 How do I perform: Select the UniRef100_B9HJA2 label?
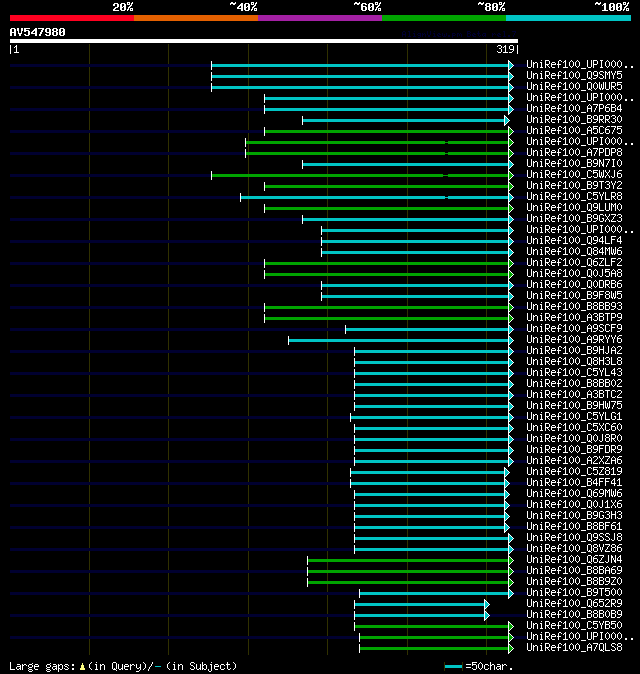574,351
